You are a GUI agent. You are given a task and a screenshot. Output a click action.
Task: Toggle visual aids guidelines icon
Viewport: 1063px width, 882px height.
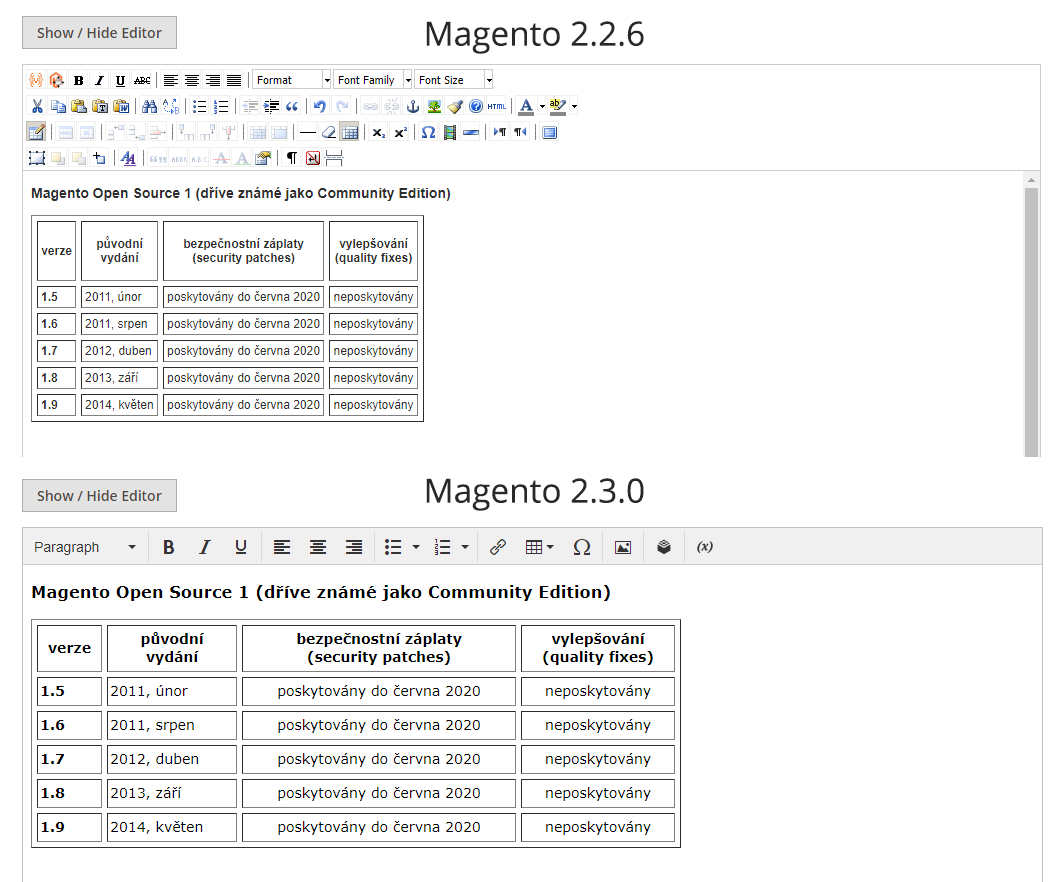[350, 132]
